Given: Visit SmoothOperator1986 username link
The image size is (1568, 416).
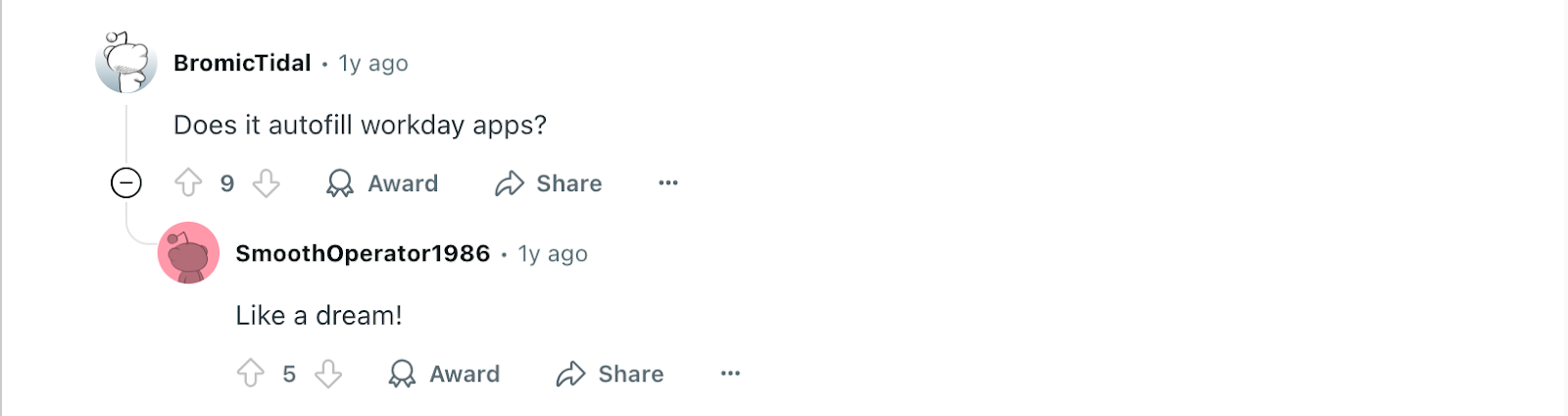Looking at the screenshot, I should coord(363,253).
